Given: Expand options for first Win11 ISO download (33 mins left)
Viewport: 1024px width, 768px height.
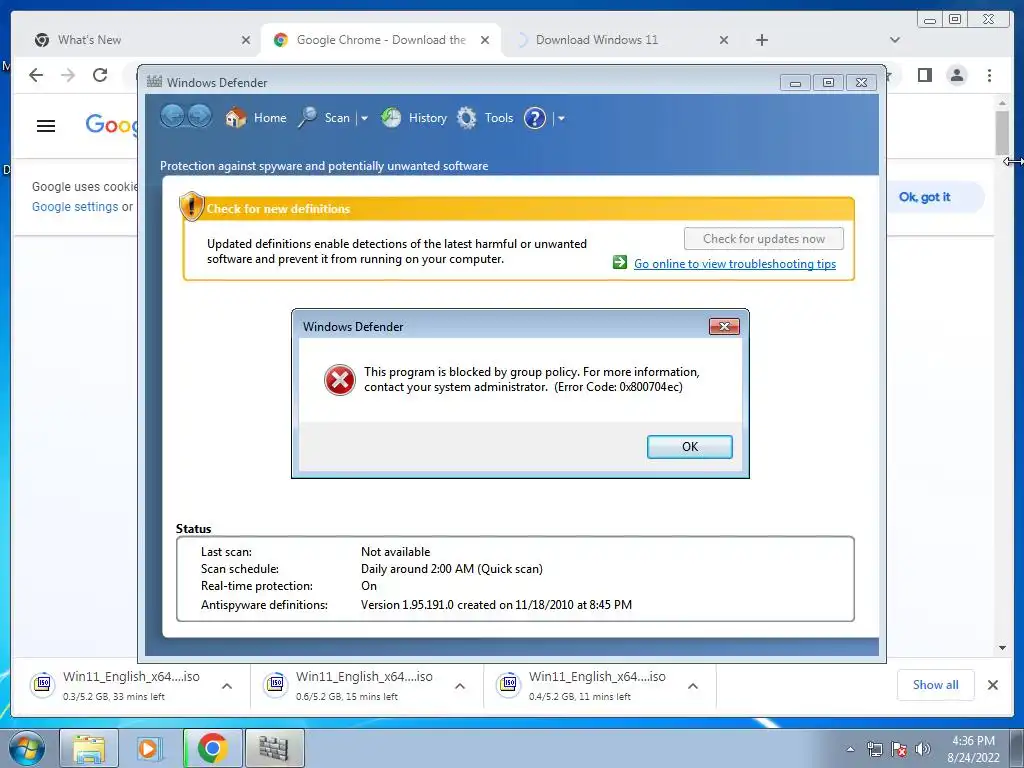Looking at the screenshot, I should click(x=227, y=686).
